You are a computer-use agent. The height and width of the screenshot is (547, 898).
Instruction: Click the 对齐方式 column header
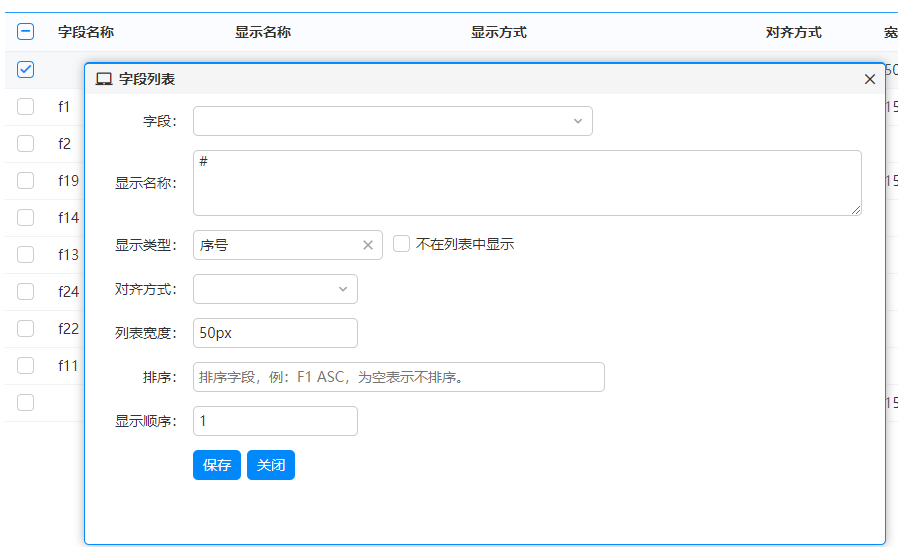[x=794, y=32]
